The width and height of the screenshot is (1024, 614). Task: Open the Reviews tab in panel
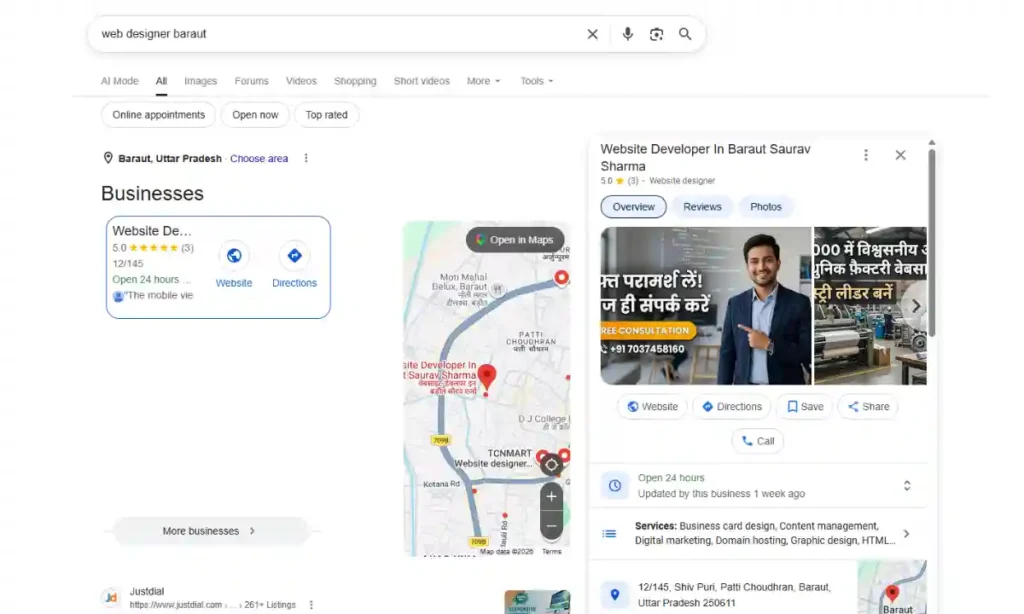pos(702,206)
